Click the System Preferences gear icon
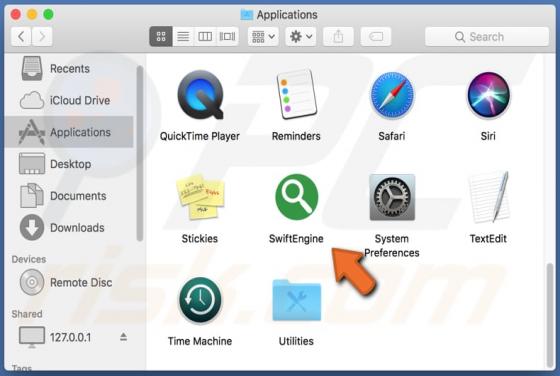 392,197
